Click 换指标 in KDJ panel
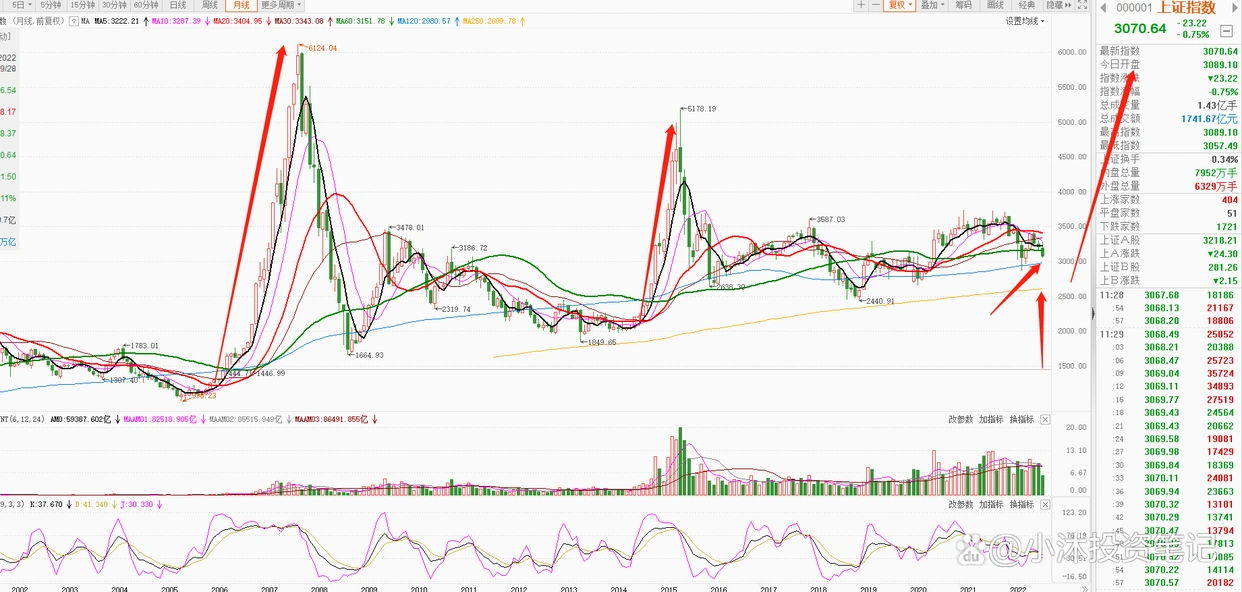Image resolution: width=1242 pixels, height=592 pixels. coord(1021,505)
